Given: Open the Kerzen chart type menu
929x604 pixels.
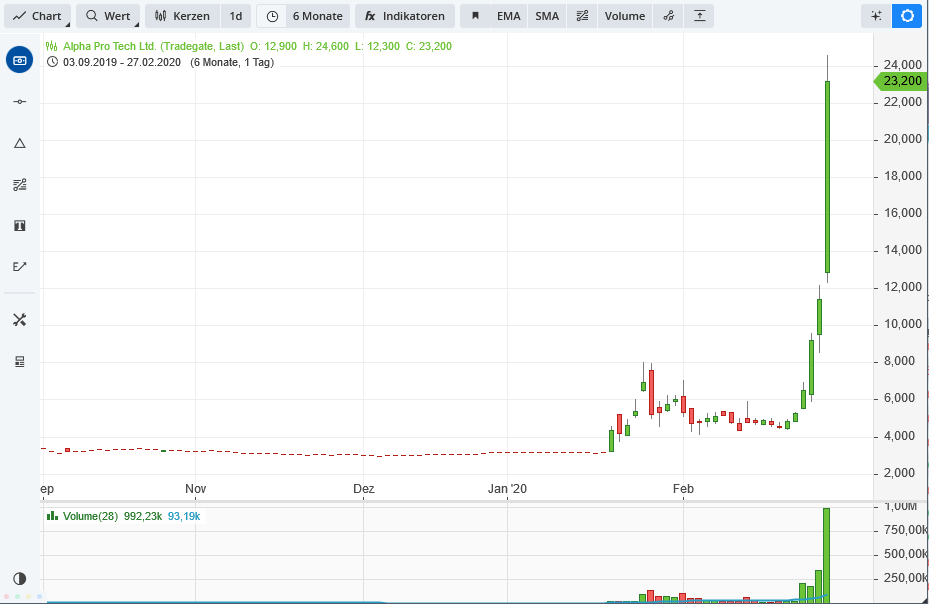Looking at the screenshot, I should (x=181, y=16).
